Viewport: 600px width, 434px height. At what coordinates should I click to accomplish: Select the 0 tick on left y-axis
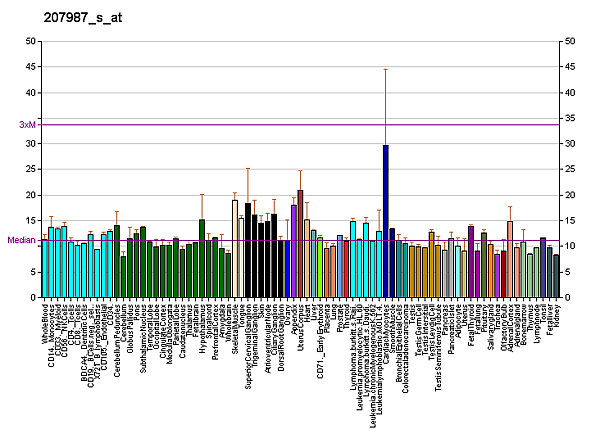33,297
